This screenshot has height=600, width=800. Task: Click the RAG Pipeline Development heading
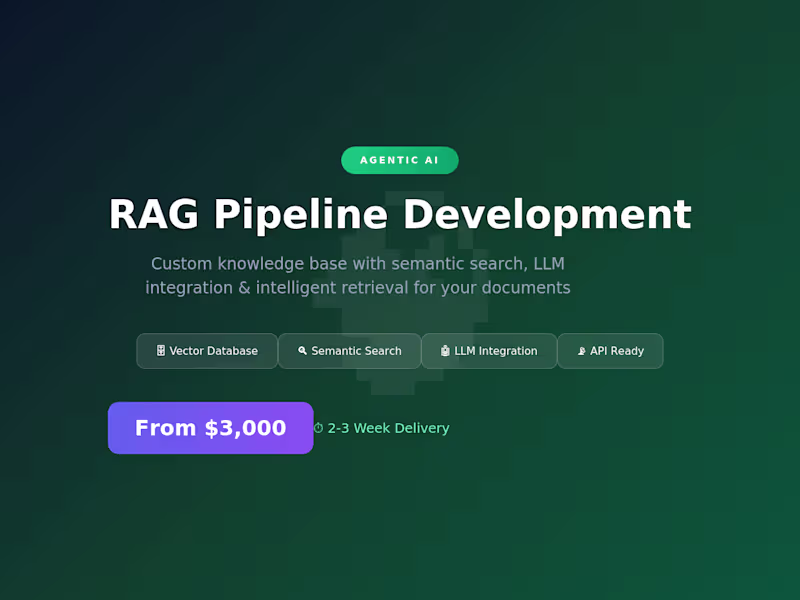point(400,214)
